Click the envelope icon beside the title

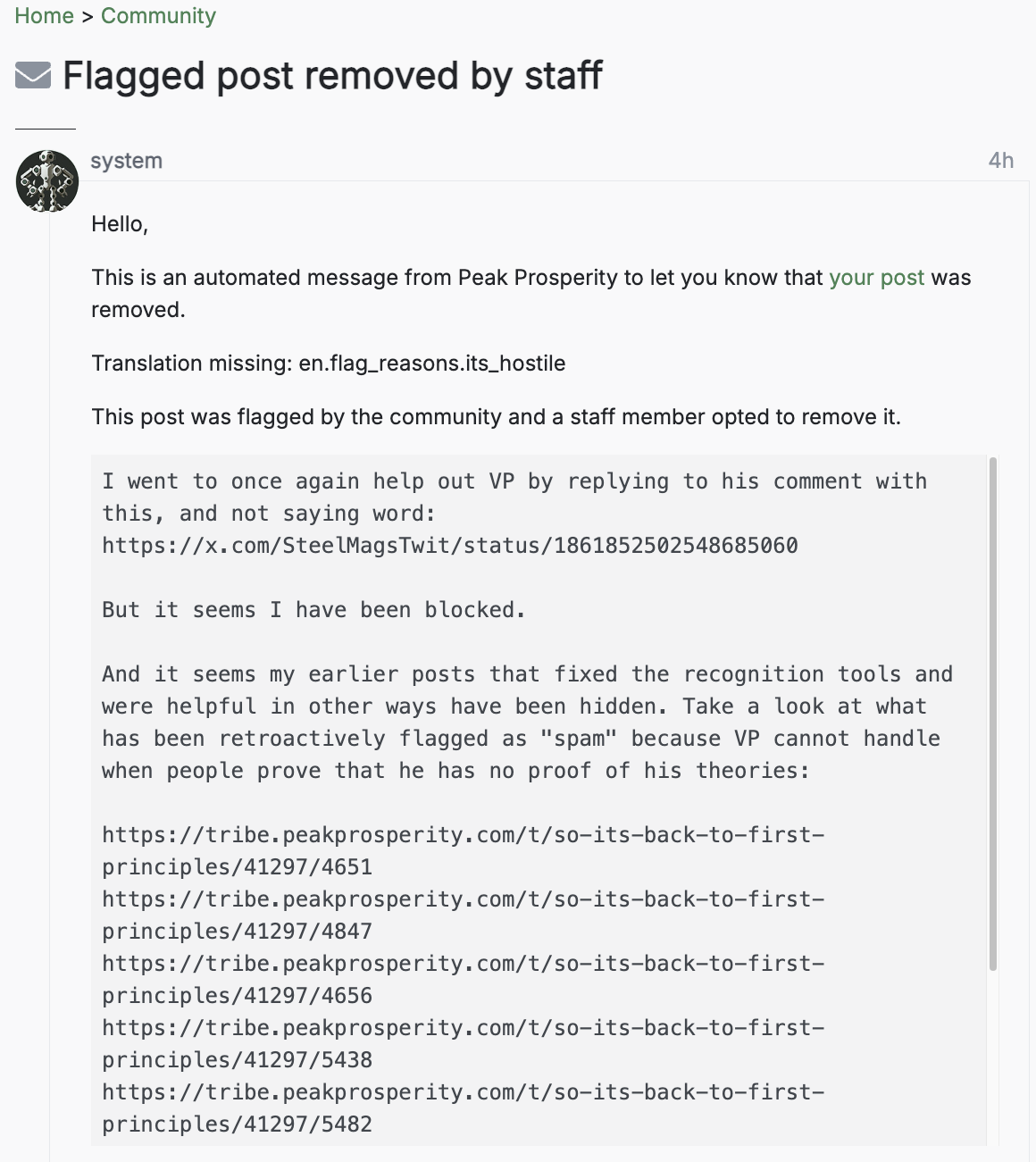coord(33,76)
